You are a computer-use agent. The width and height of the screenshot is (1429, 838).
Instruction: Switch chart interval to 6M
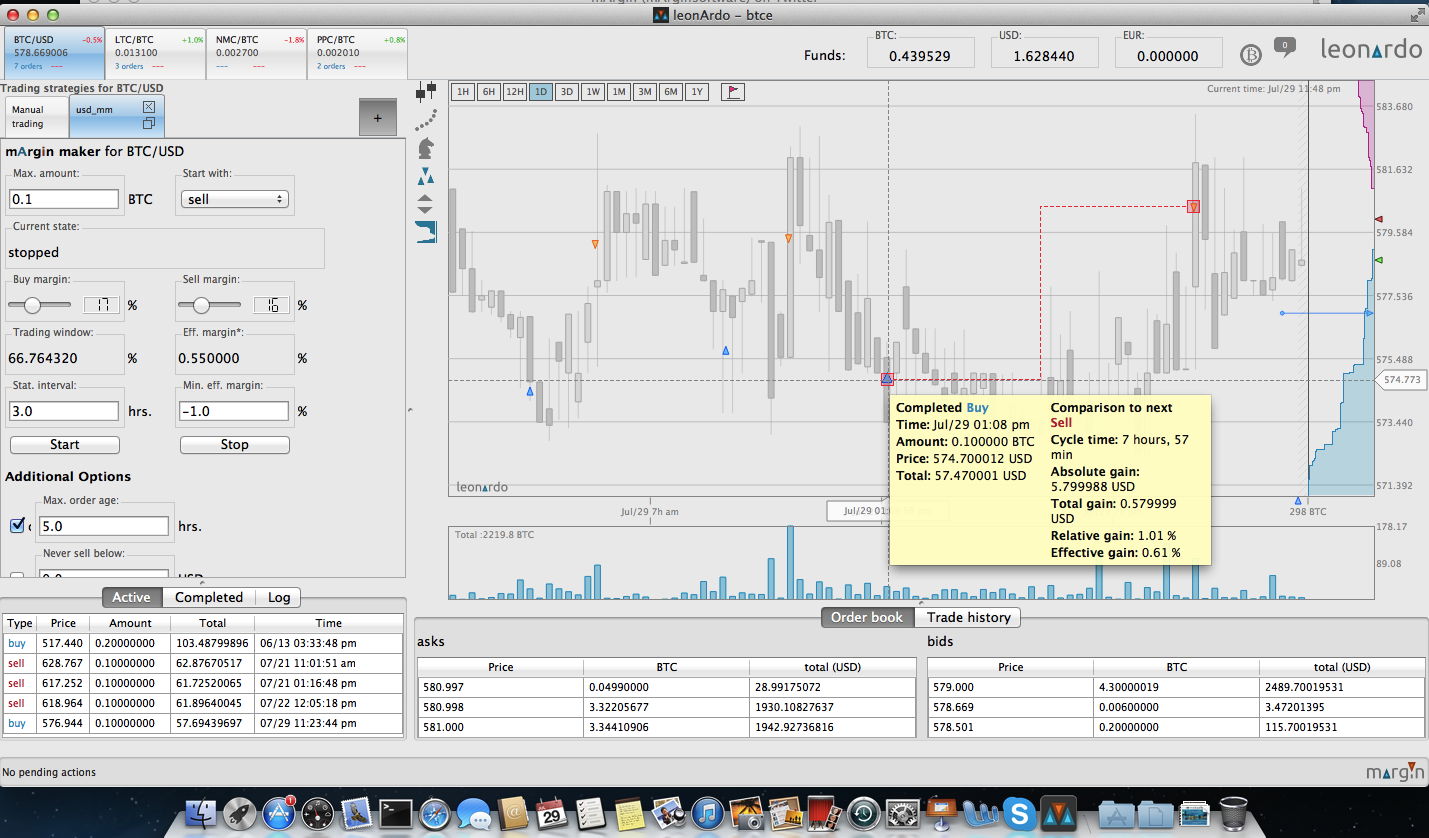671,92
